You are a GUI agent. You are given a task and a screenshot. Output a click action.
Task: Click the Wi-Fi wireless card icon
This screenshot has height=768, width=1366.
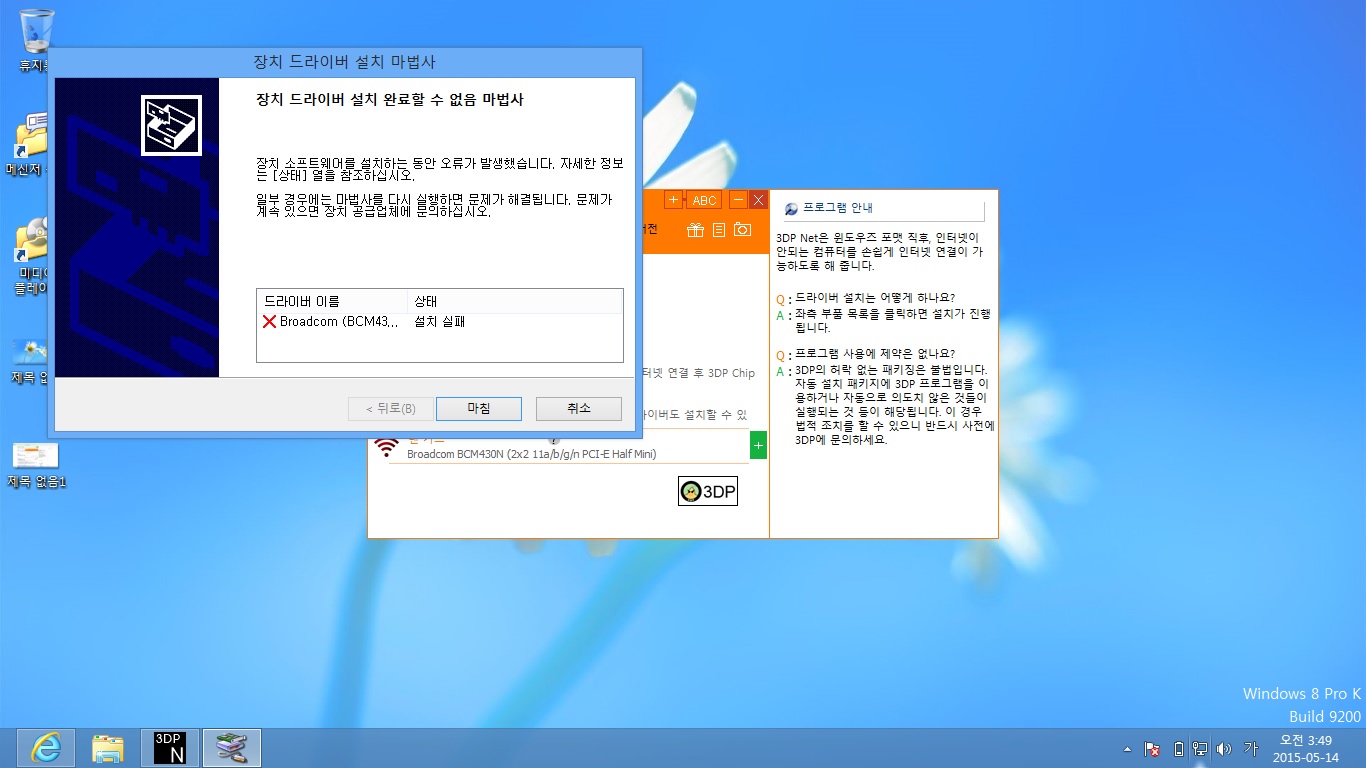click(386, 447)
